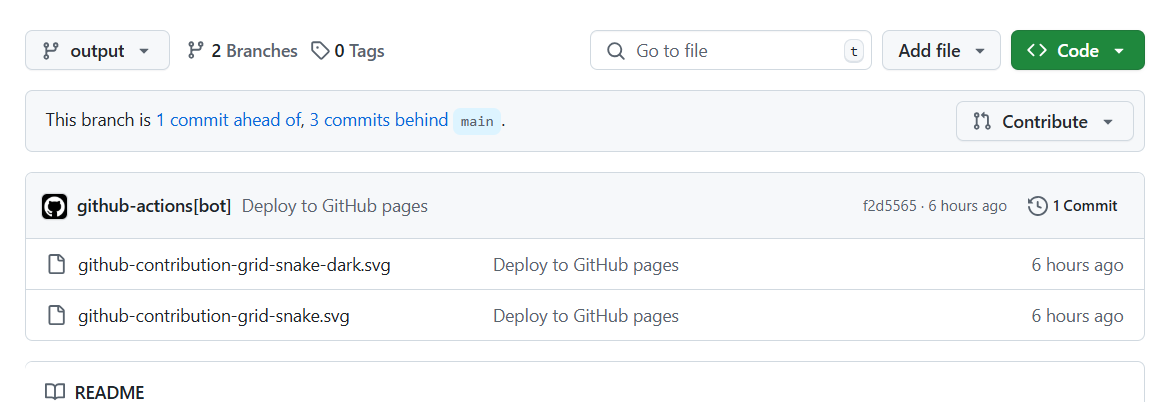Click the branch icon next to 2 Branches
The height and width of the screenshot is (402, 1165).
[195, 51]
